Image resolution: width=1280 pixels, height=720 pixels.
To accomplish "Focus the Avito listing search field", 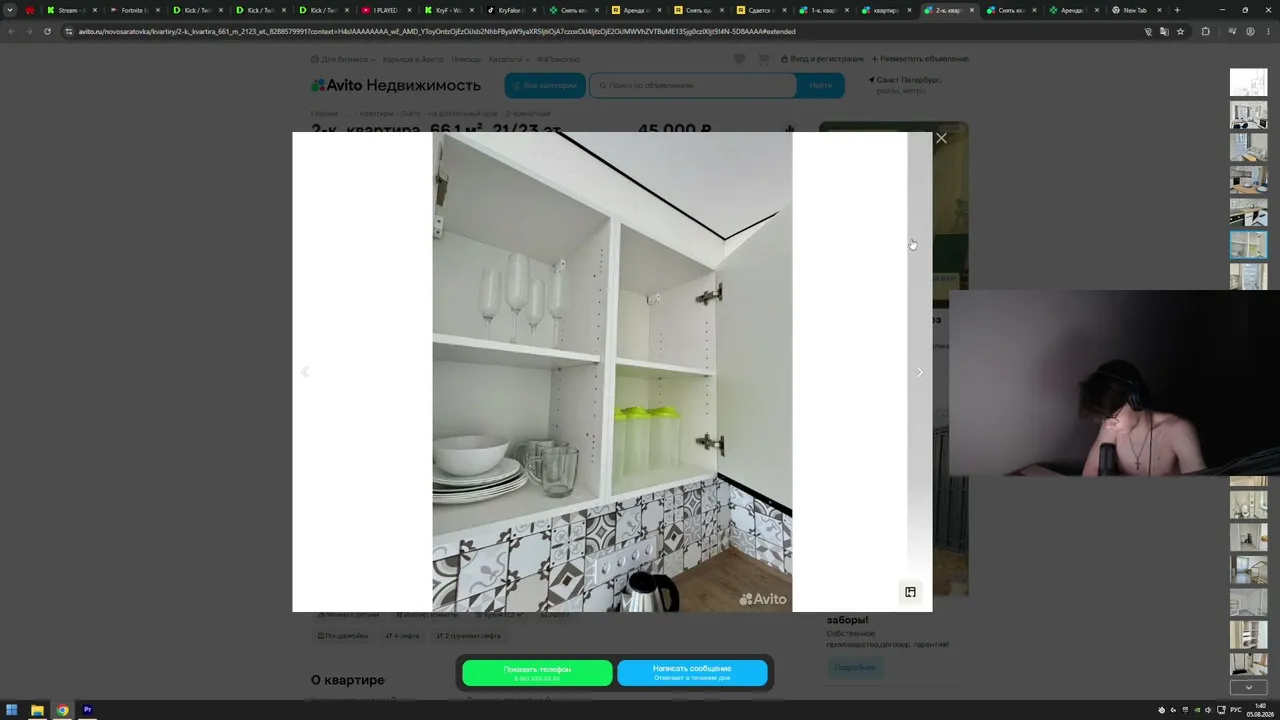I will (x=693, y=85).
